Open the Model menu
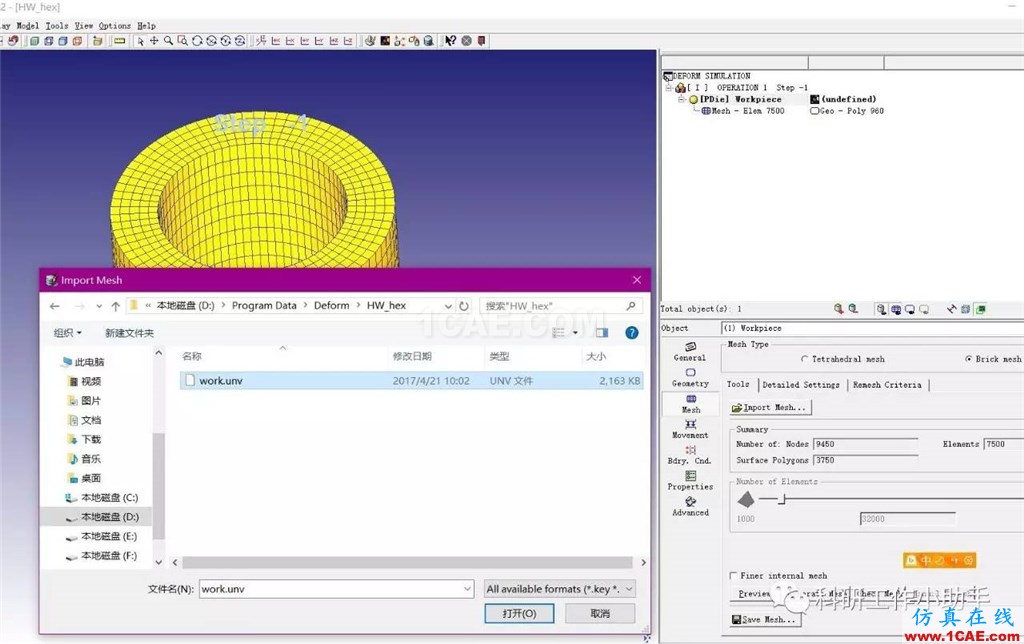This screenshot has width=1024, height=644. click(x=27, y=25)
